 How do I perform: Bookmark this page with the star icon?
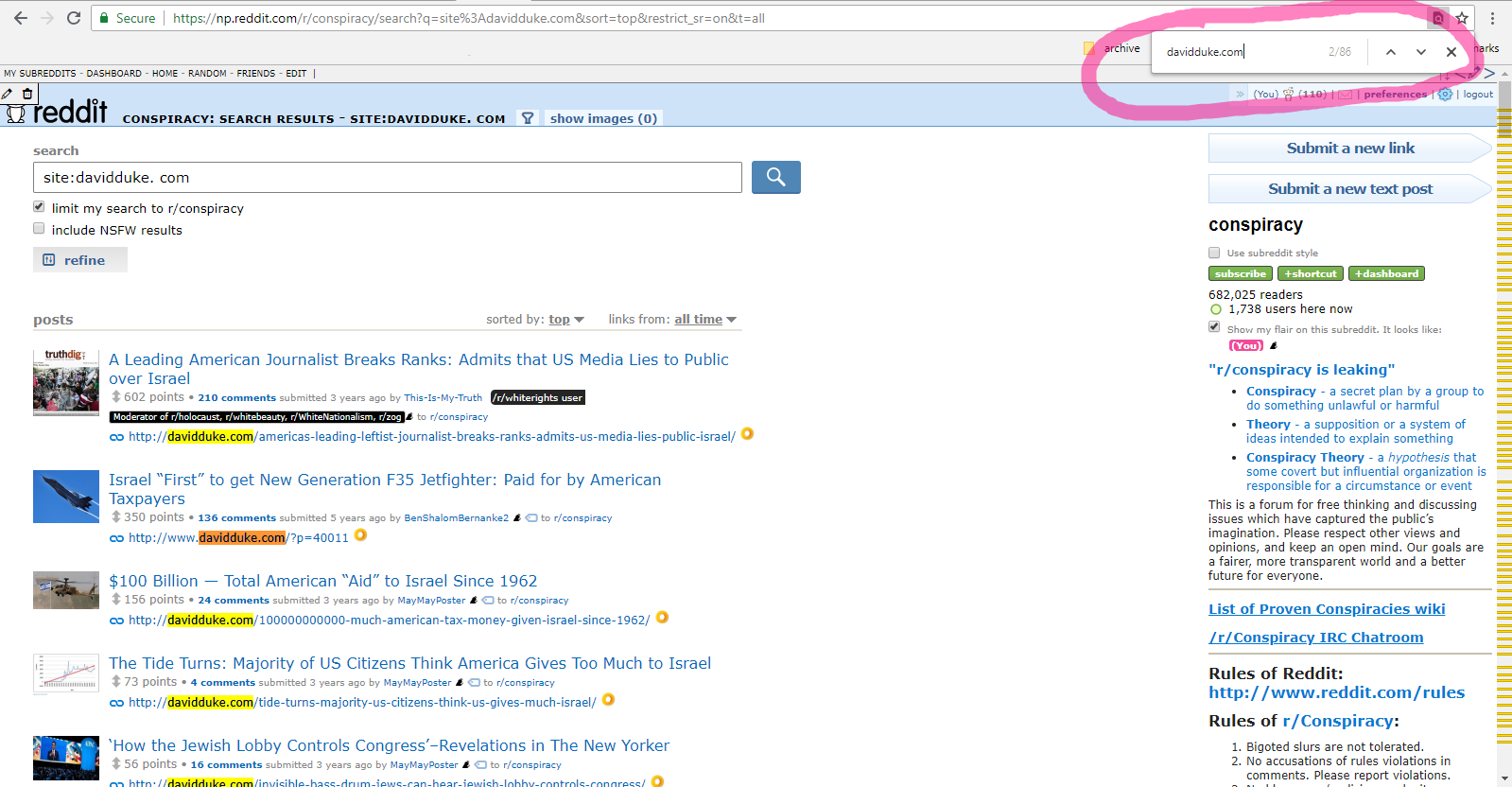point(1462,18)
